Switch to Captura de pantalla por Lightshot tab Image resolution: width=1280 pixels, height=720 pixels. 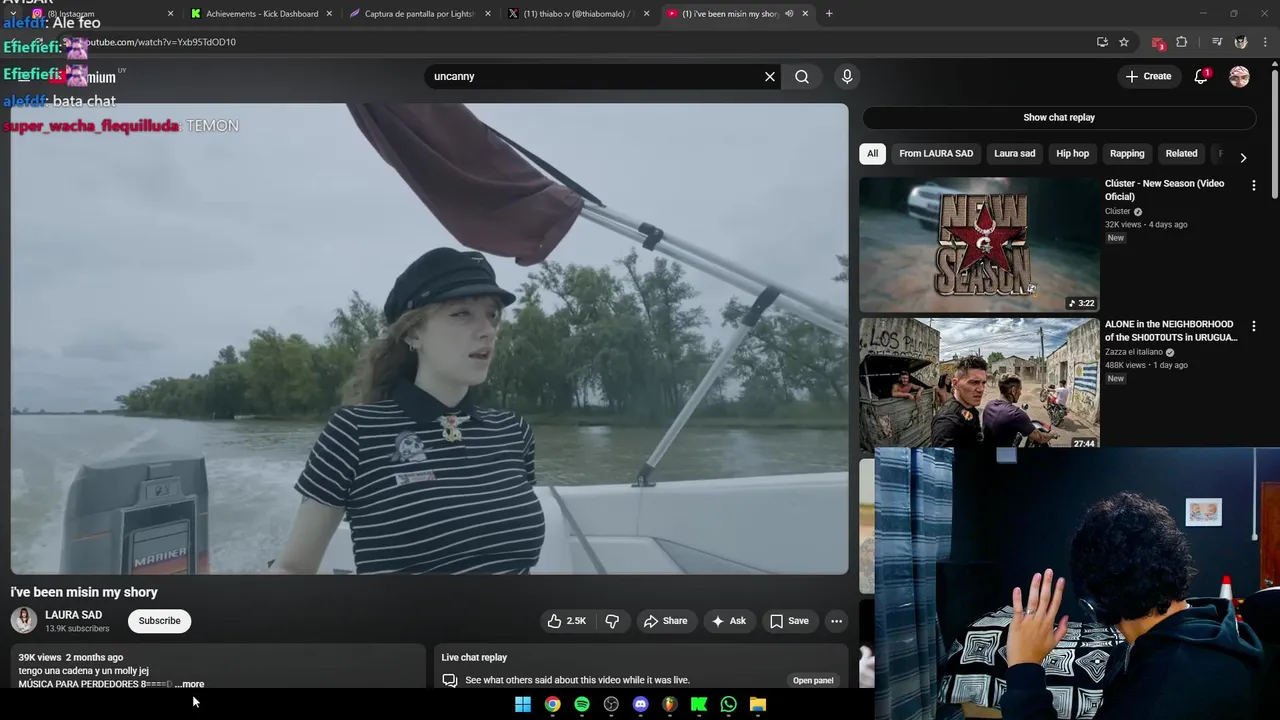[420, 14]
